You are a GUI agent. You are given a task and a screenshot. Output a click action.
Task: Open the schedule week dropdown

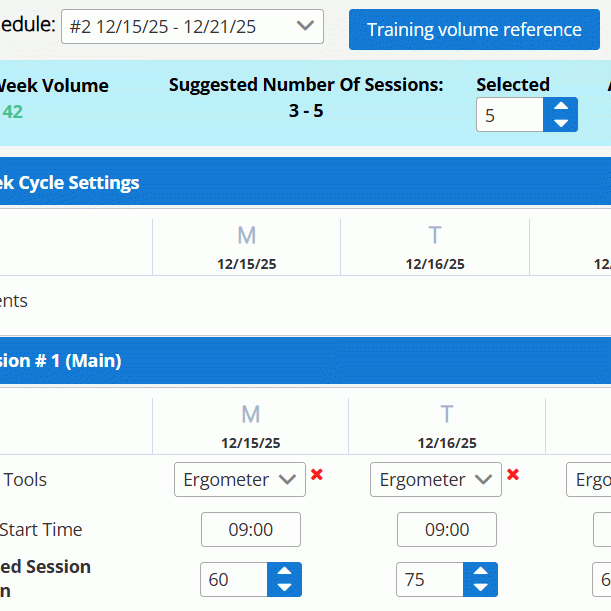coord(192,27)
